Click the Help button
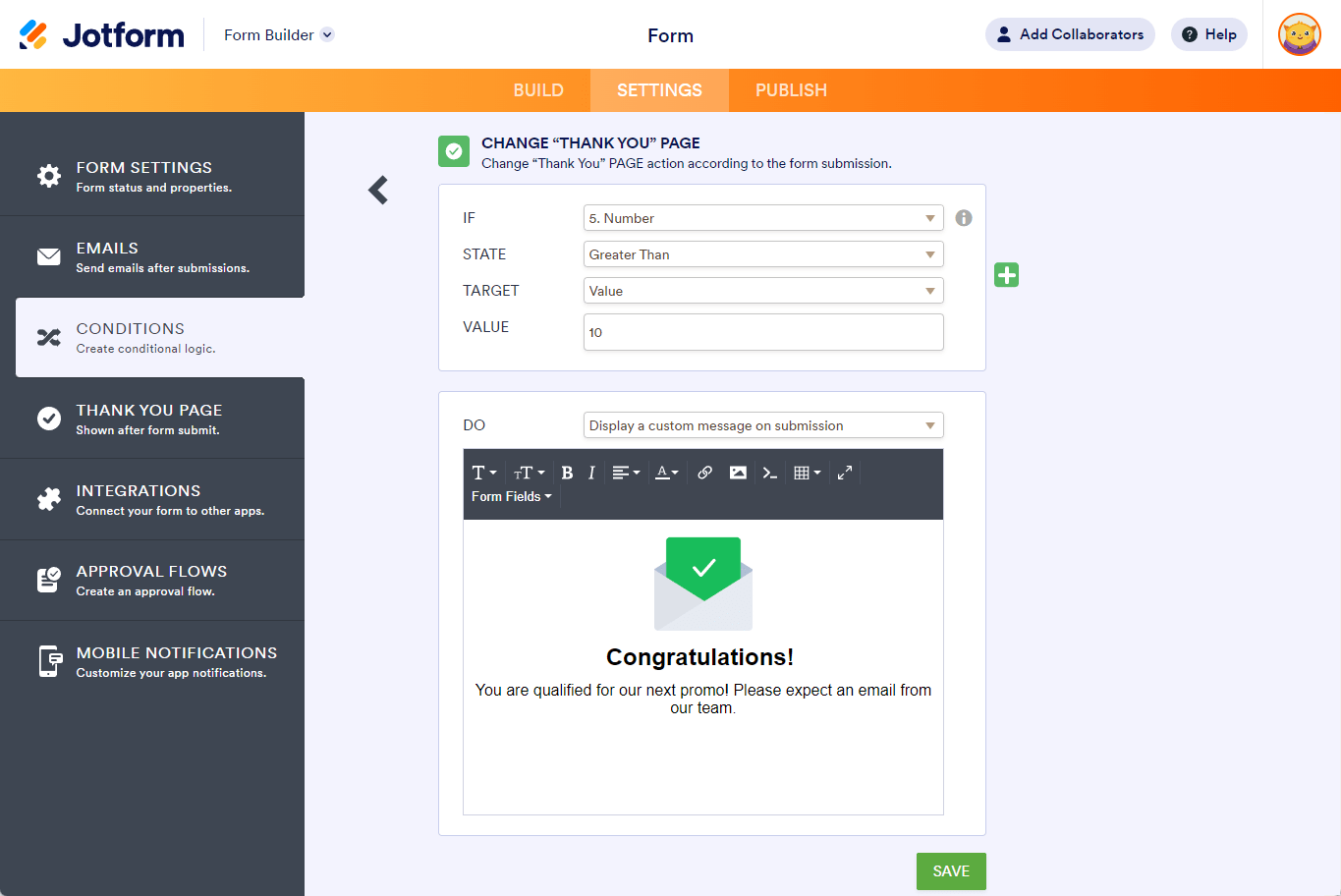1341x896 pixels. point(1209,34)
